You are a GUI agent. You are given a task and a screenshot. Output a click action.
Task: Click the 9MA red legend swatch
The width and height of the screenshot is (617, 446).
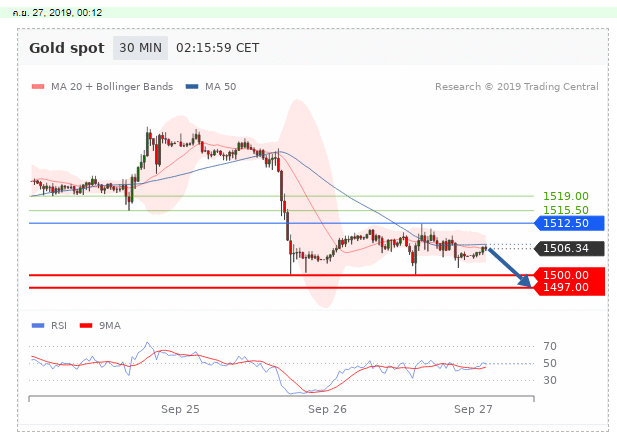click(x=86, y=326)
